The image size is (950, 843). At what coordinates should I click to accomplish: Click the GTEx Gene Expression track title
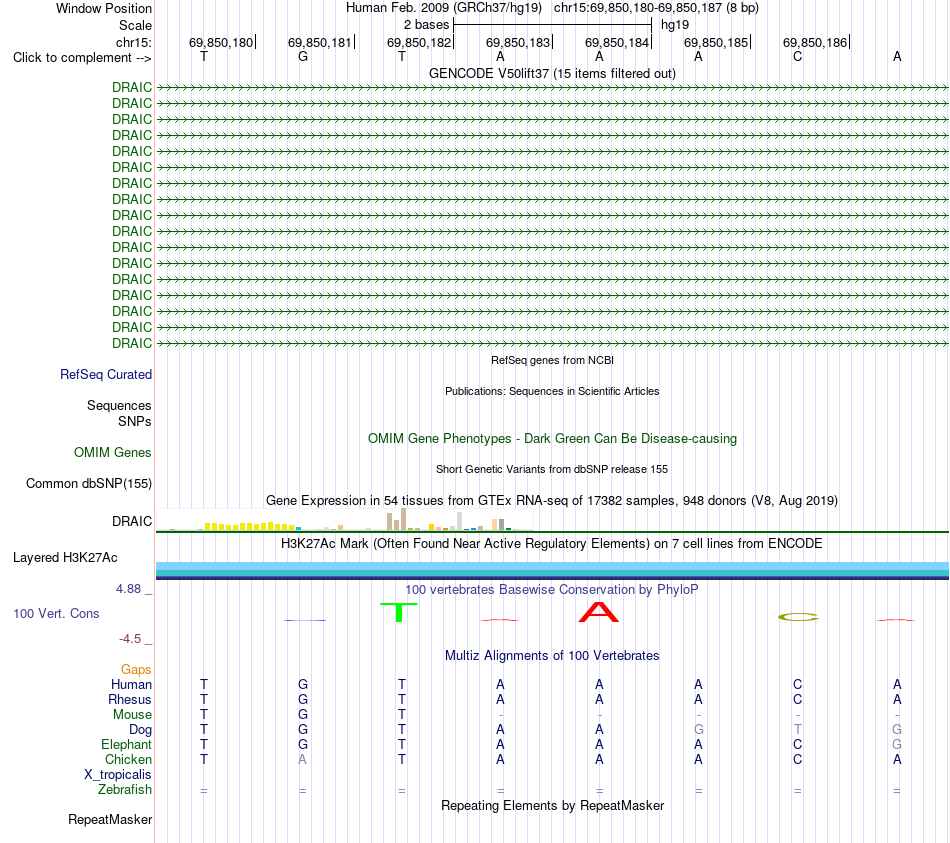point(552,501)
